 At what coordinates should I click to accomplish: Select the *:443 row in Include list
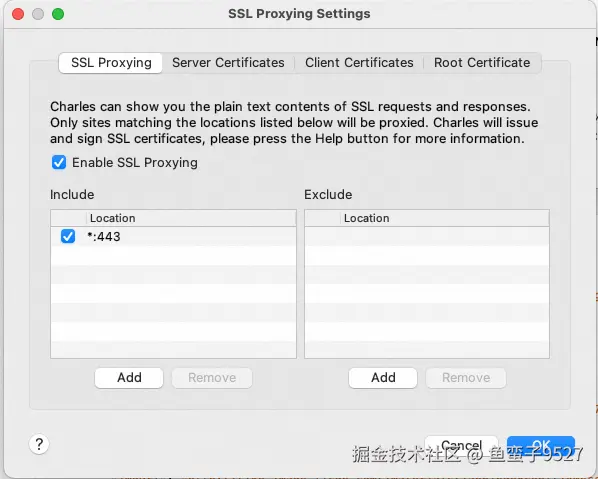tap(174, 236)
